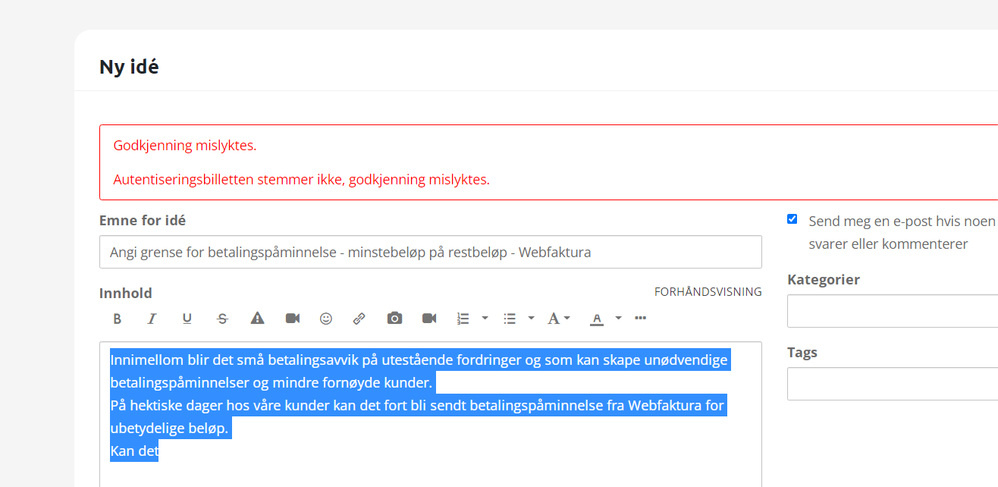This screenshot has width=998, height=487.
Task: Open the emoji smiley picker
Action: (x=326, y=318)
